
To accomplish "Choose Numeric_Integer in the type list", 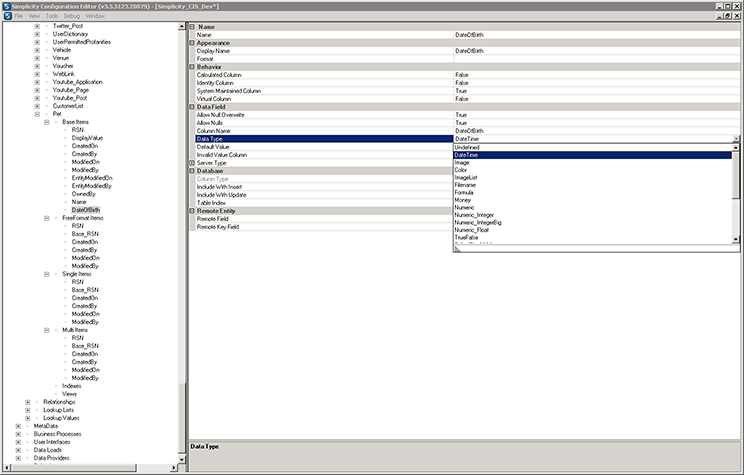I will point(593,215).
